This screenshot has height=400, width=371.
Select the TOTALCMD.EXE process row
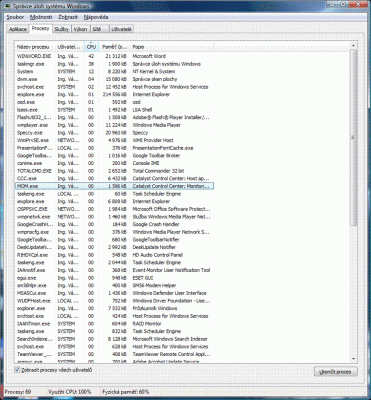(114, 171)
